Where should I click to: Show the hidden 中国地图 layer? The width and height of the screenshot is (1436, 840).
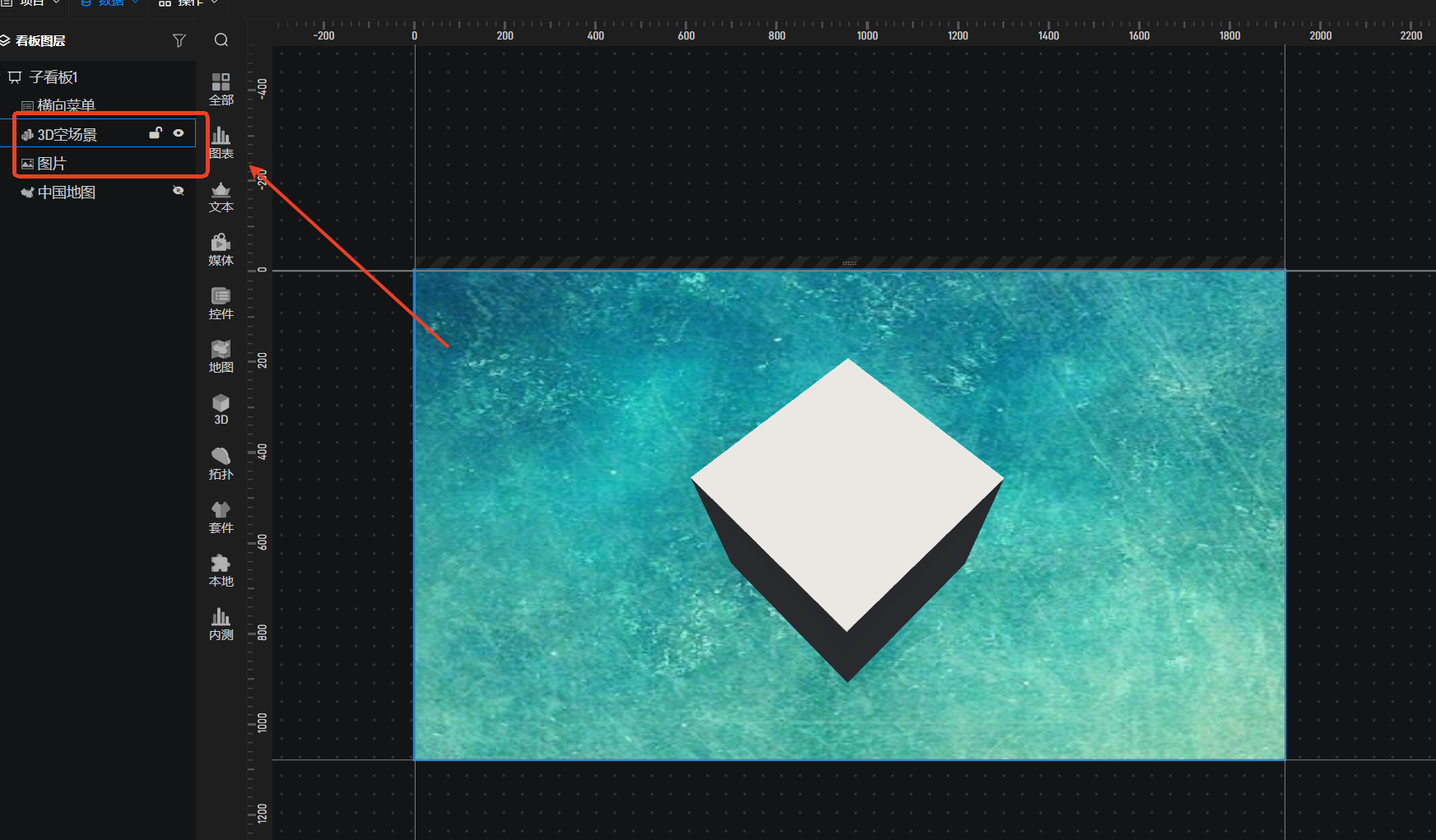(179, 191)
